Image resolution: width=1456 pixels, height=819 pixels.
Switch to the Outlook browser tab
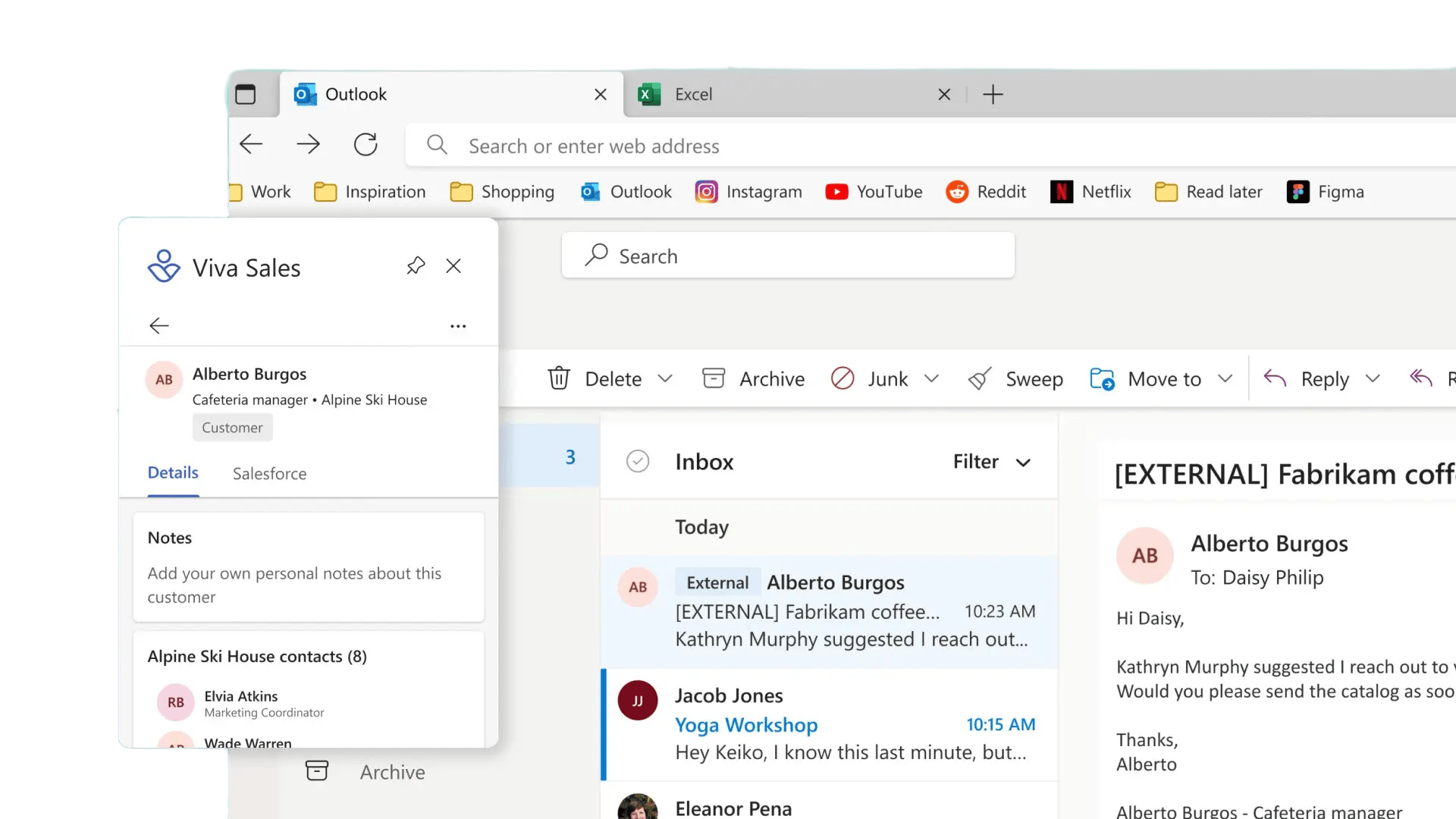point(452,94)
